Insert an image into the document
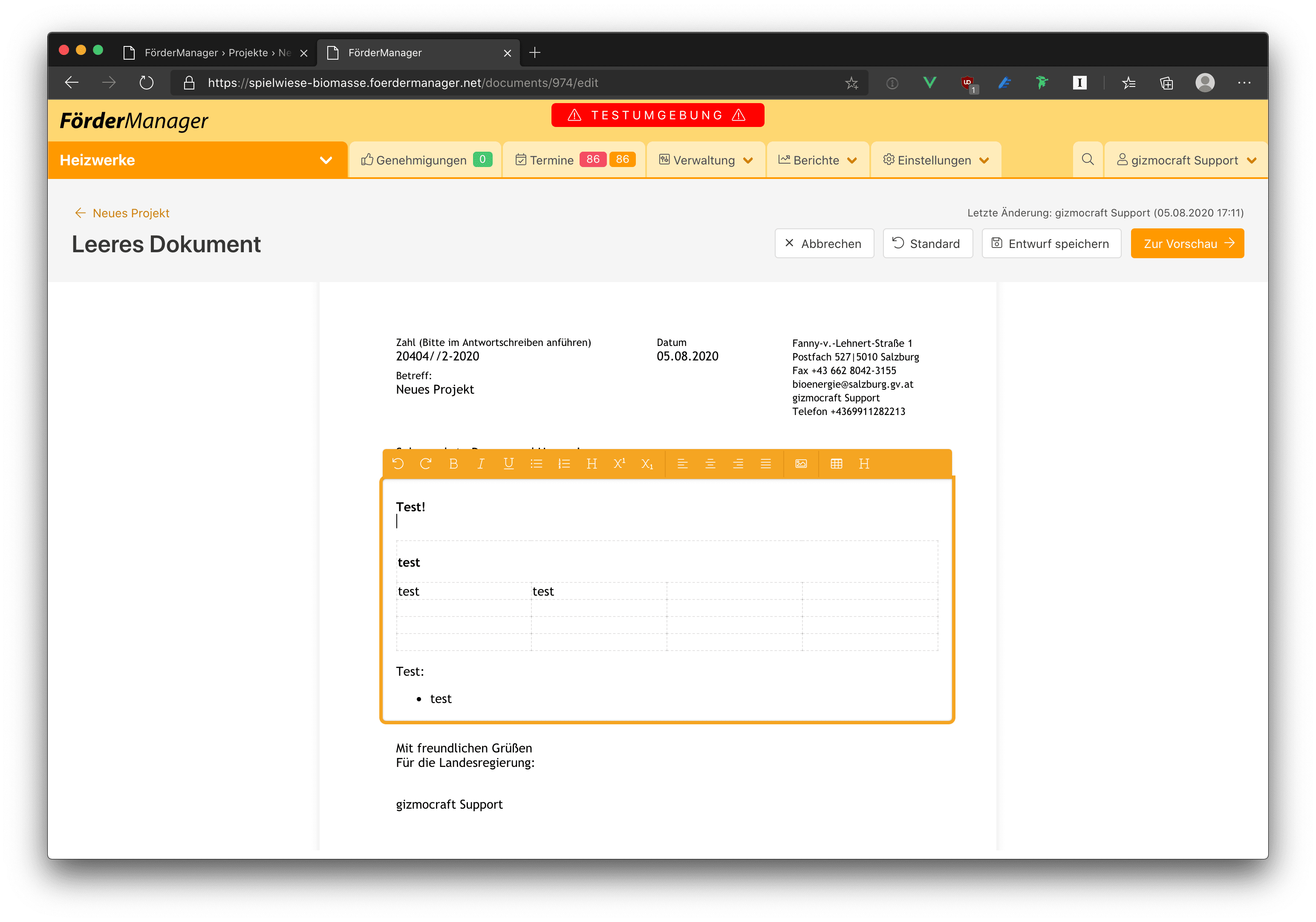The height and width of the screenshot is (922, 1316). 801,464
